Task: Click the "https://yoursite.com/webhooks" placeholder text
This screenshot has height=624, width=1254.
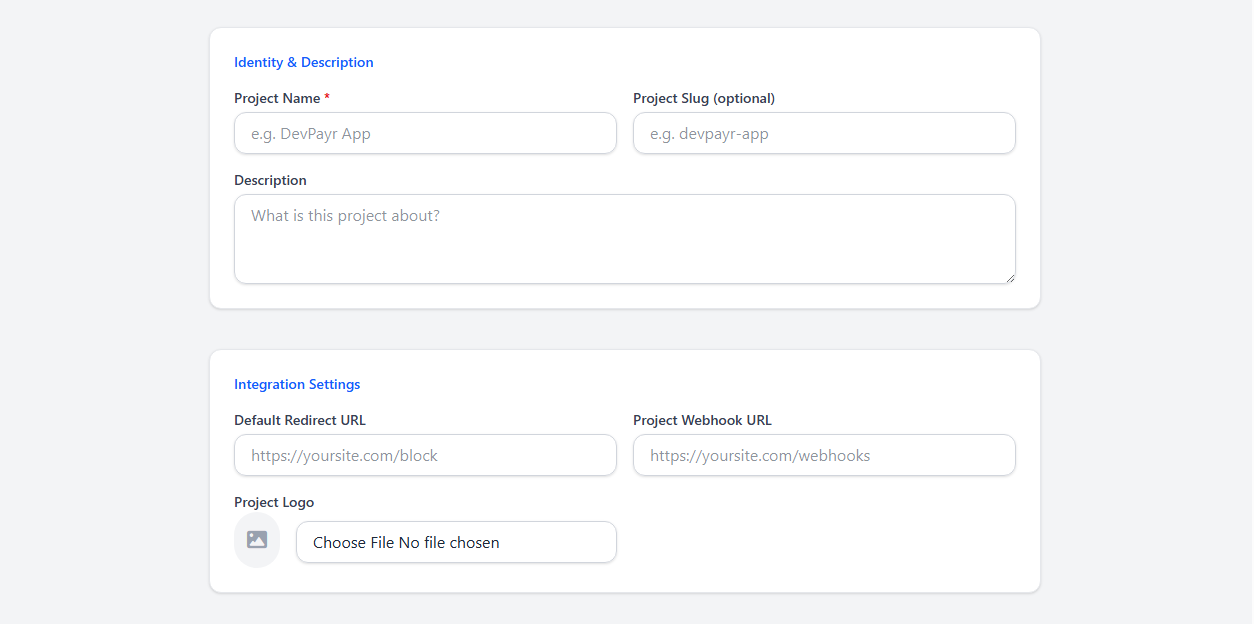Action: point(760,455)
